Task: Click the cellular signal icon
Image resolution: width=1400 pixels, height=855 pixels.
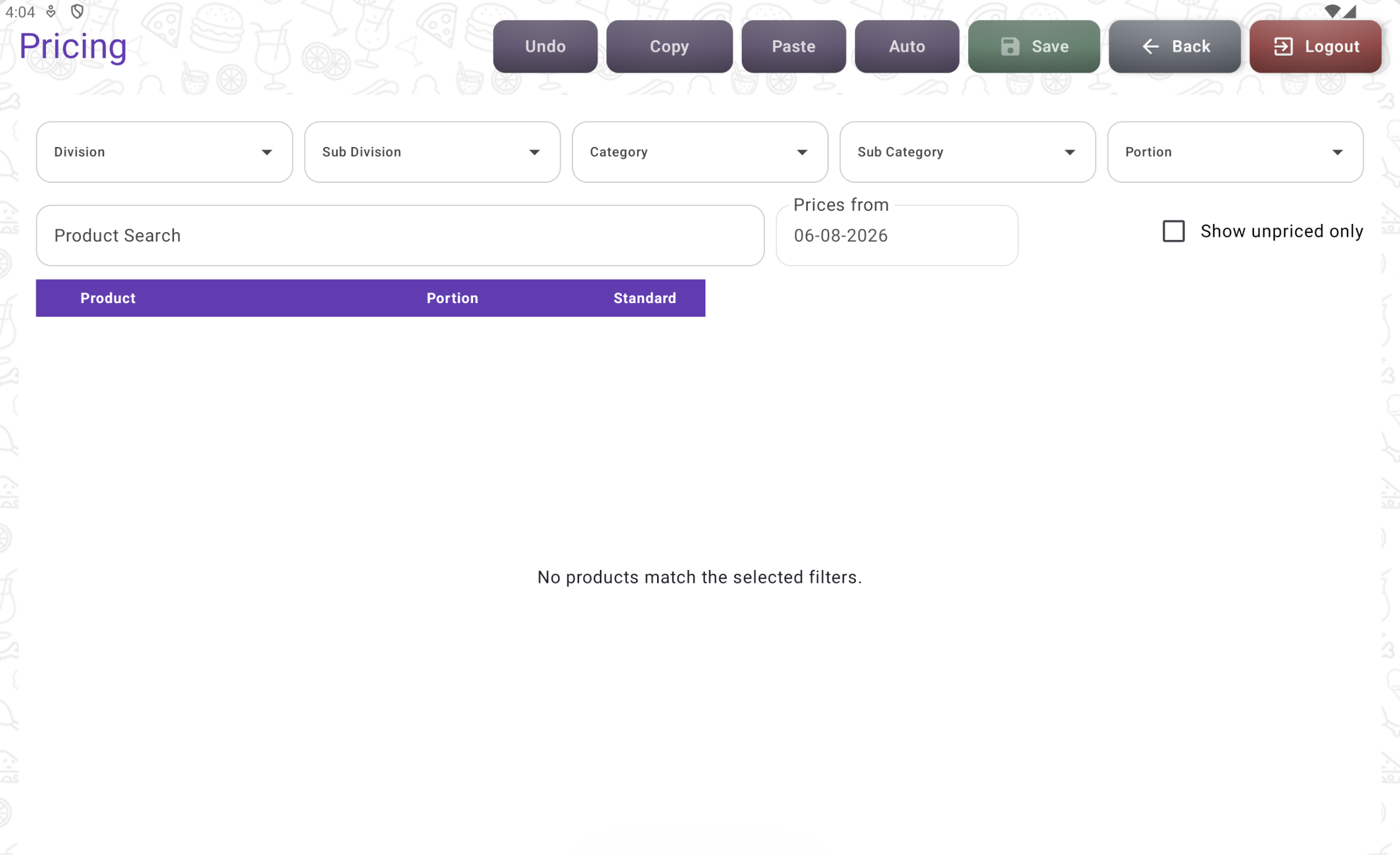Action: [1350, 11]
